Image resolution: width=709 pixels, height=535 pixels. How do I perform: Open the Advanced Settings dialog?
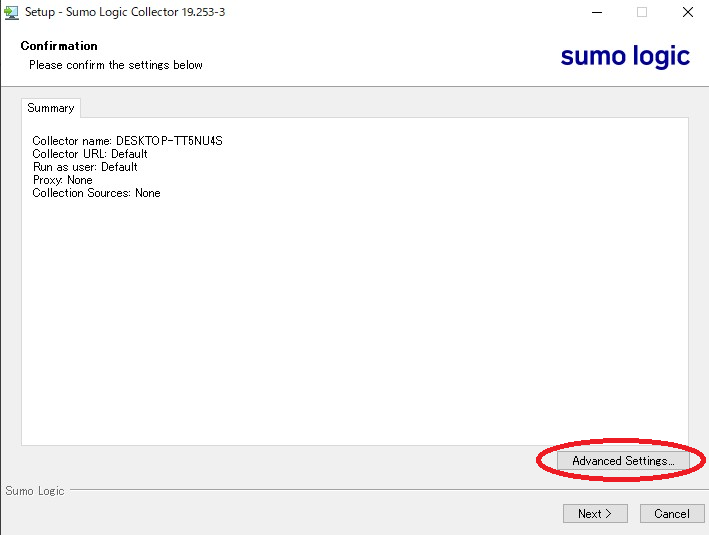click(623, 460)
